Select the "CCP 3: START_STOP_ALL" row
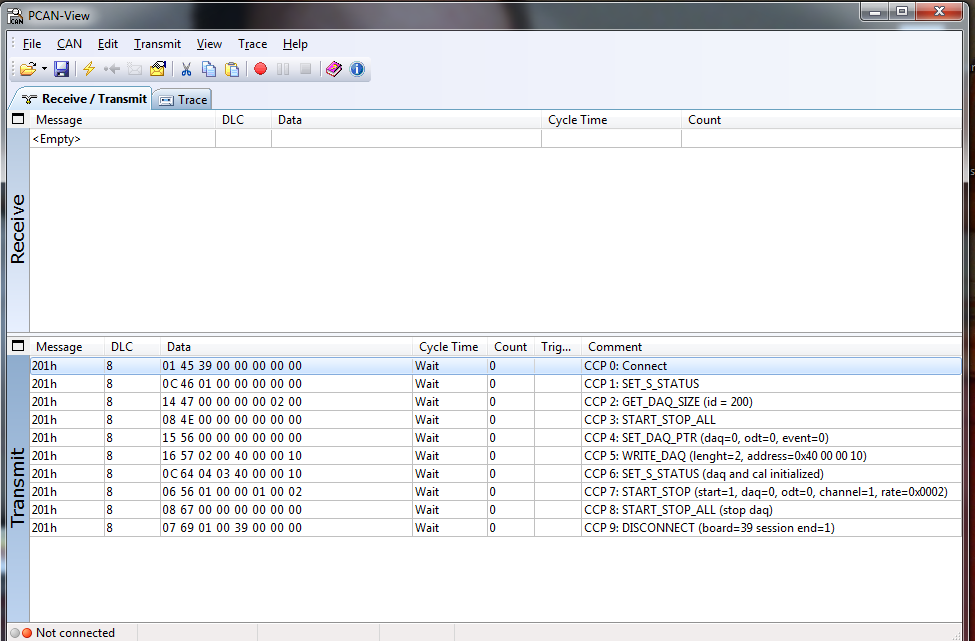This screenshot has height=641, width=975. (x=496, y=420)
